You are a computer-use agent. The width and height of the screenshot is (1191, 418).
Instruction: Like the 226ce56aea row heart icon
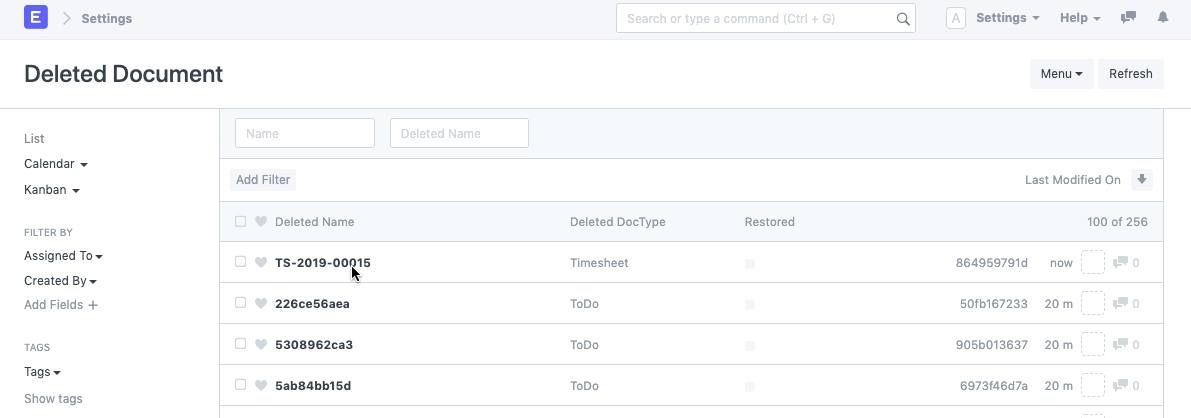pyautogui.click(x=261, y=304)
